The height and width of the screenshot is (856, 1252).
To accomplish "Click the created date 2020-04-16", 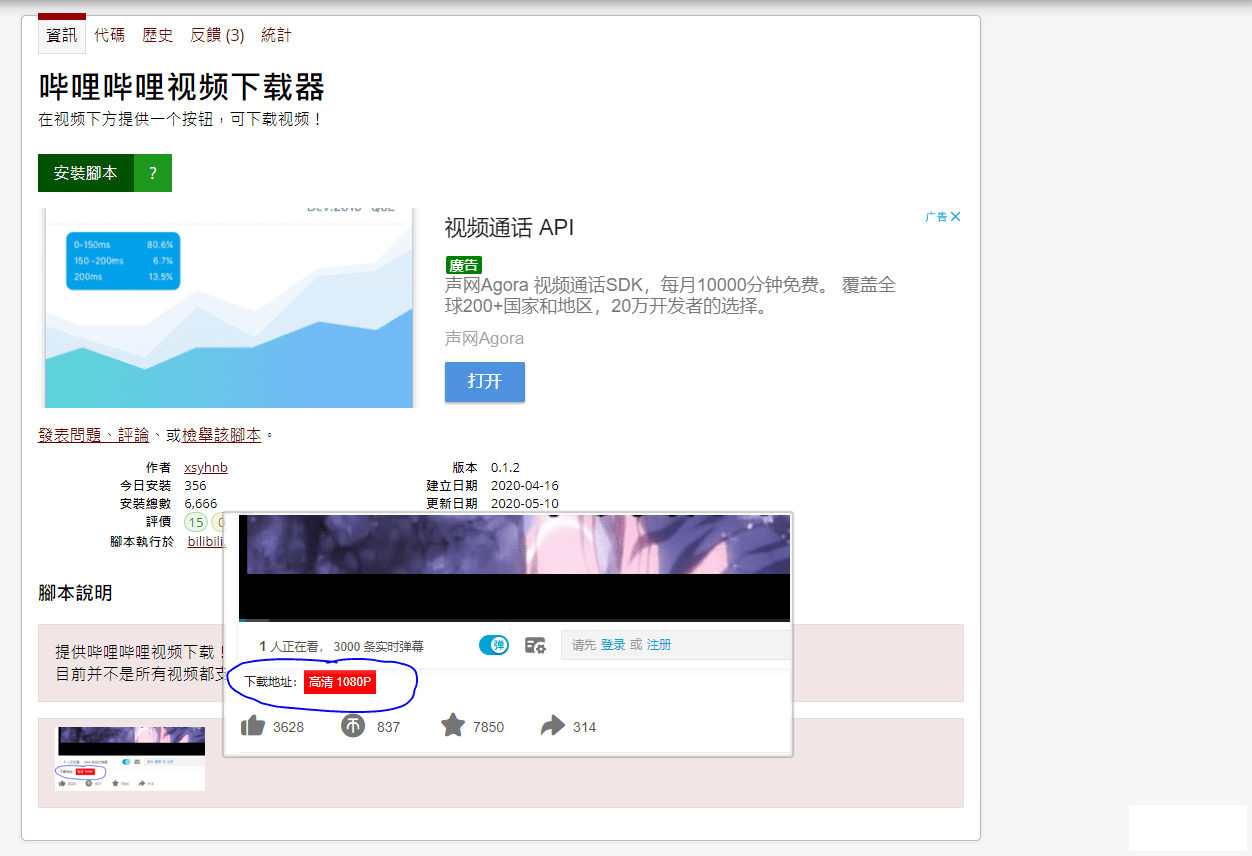I will (x=525, y=485).
